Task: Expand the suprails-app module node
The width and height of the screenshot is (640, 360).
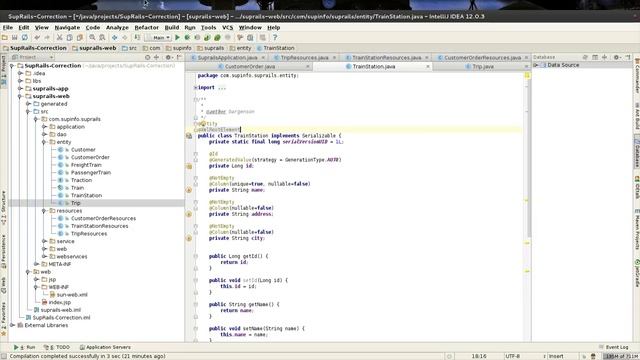Action: click(x=20, y=89)
